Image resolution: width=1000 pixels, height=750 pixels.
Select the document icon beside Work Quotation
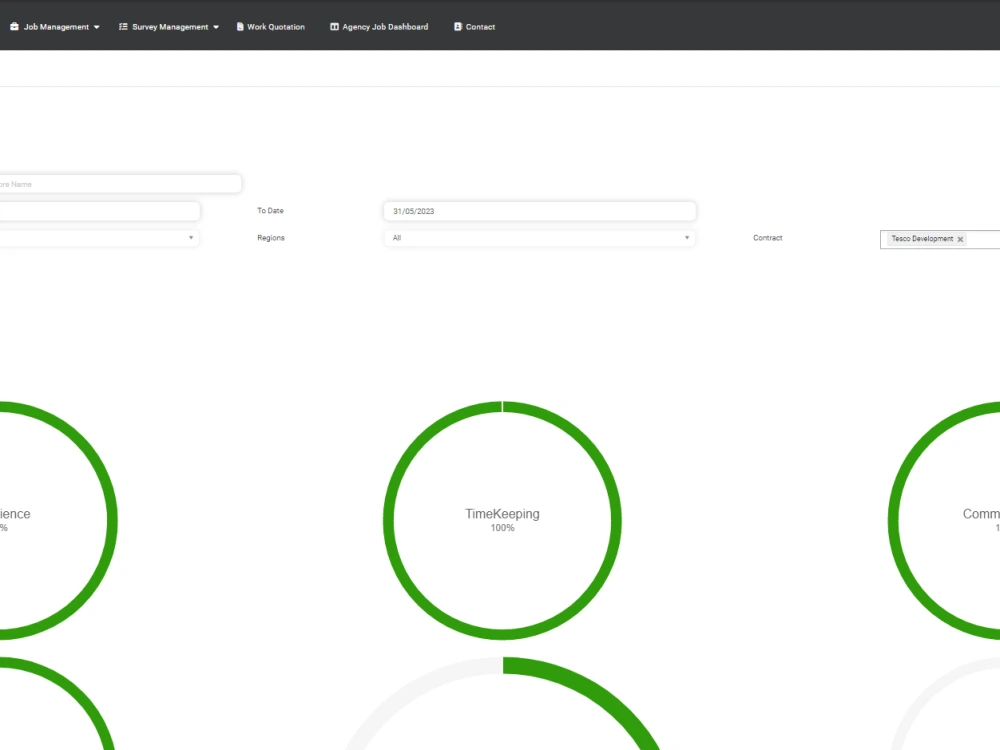[x=240, y=27]
